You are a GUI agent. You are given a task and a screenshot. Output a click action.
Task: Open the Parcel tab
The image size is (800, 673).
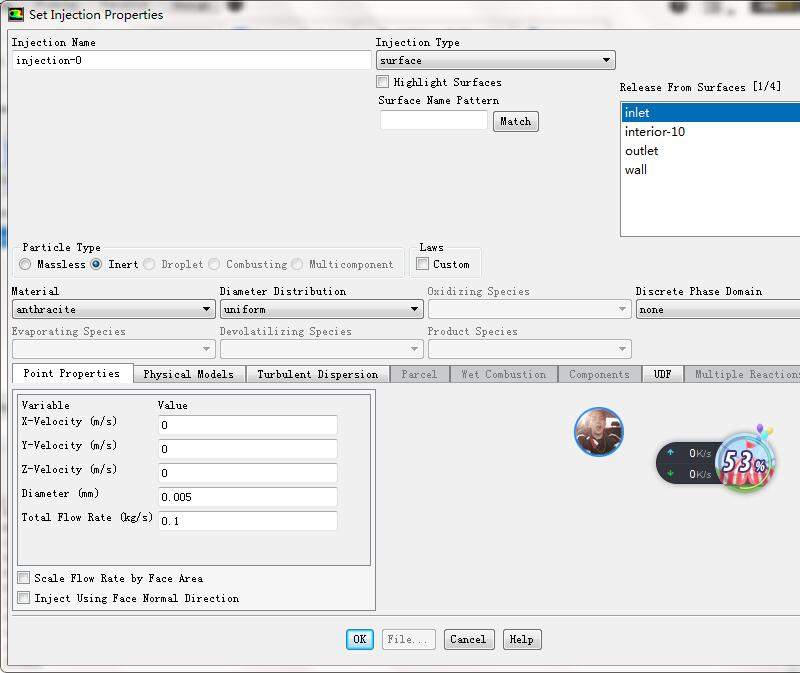419,374
